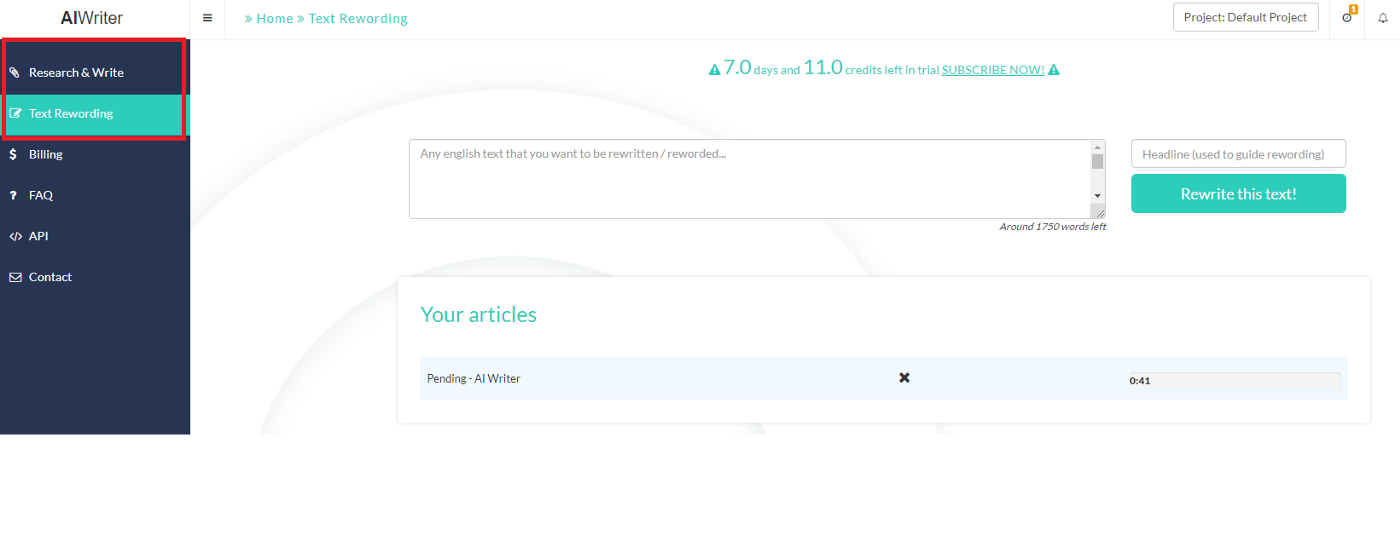Click the SUBSCRIBE NOW! link
The height and width of the screenshot is (552, 1400).
tap(993, 70)
